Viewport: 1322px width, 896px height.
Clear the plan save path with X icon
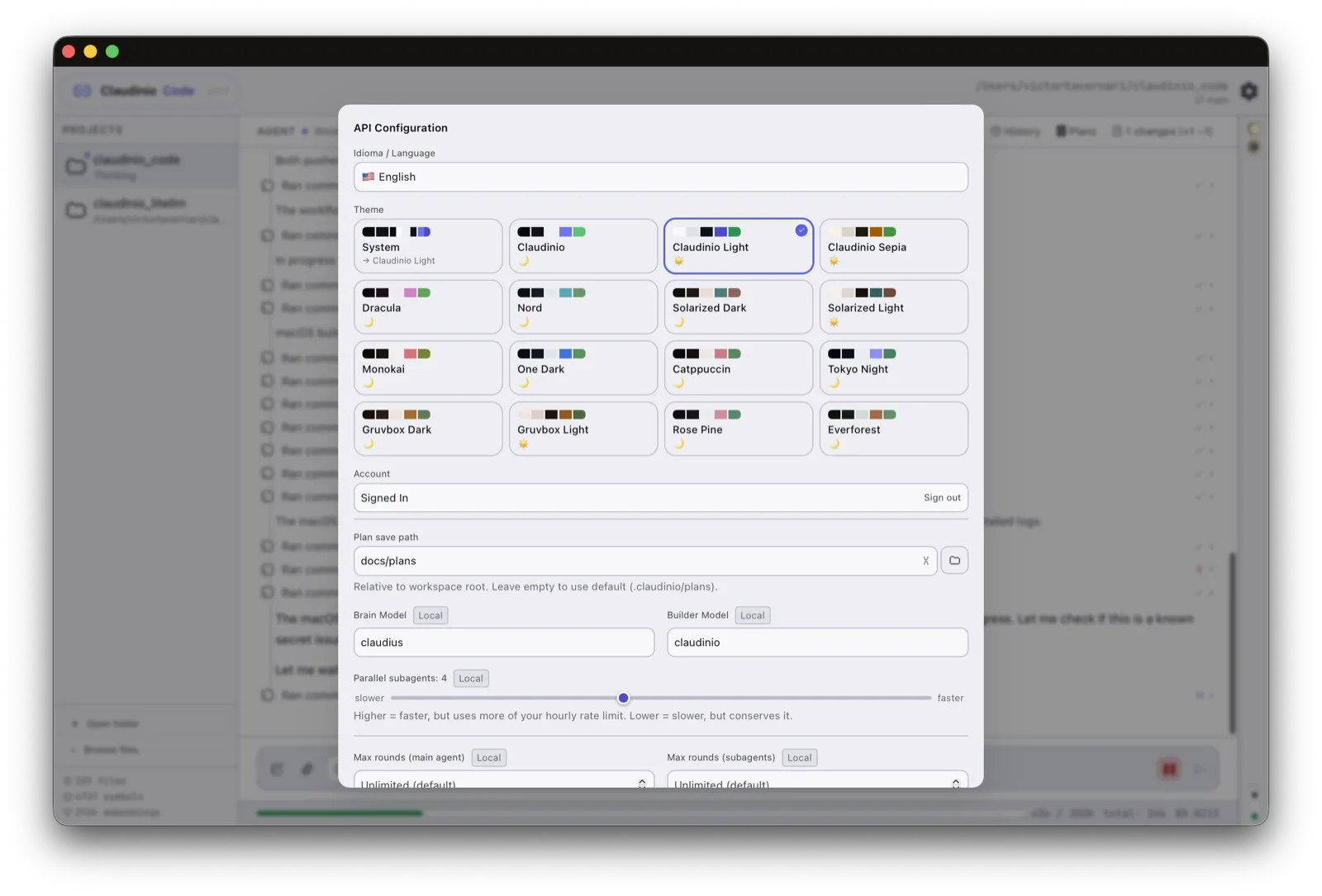coord(925,561)
